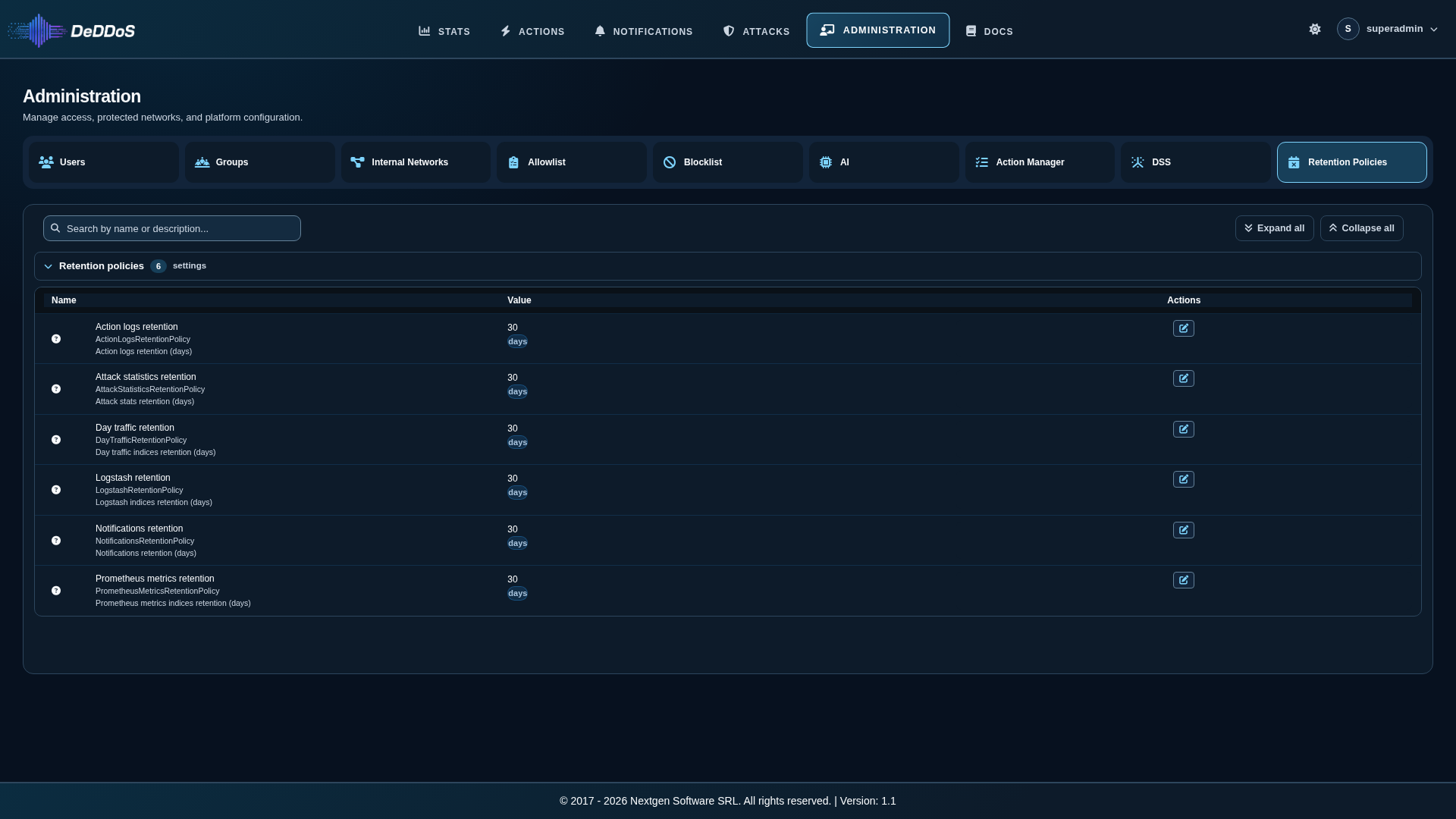Select the Retention Policies tab

(x=1351, y=162)
